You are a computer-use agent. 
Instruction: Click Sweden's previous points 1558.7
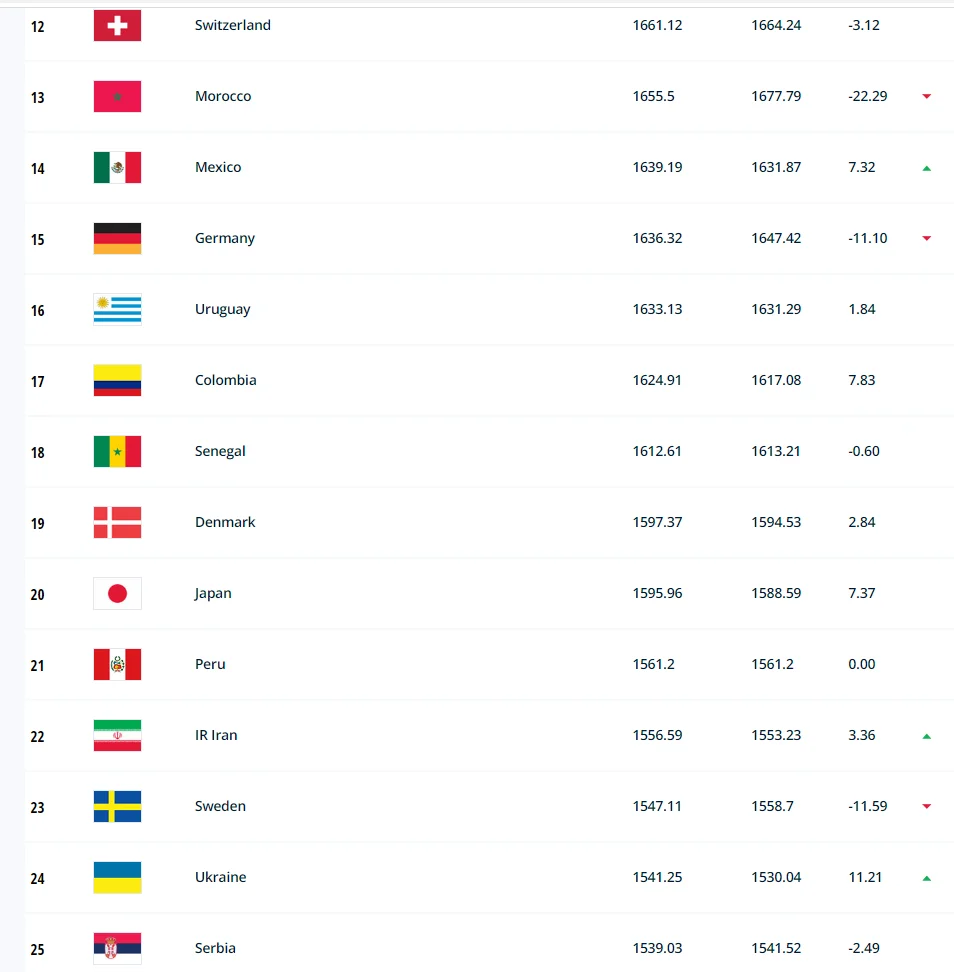(x=772, y=806)
